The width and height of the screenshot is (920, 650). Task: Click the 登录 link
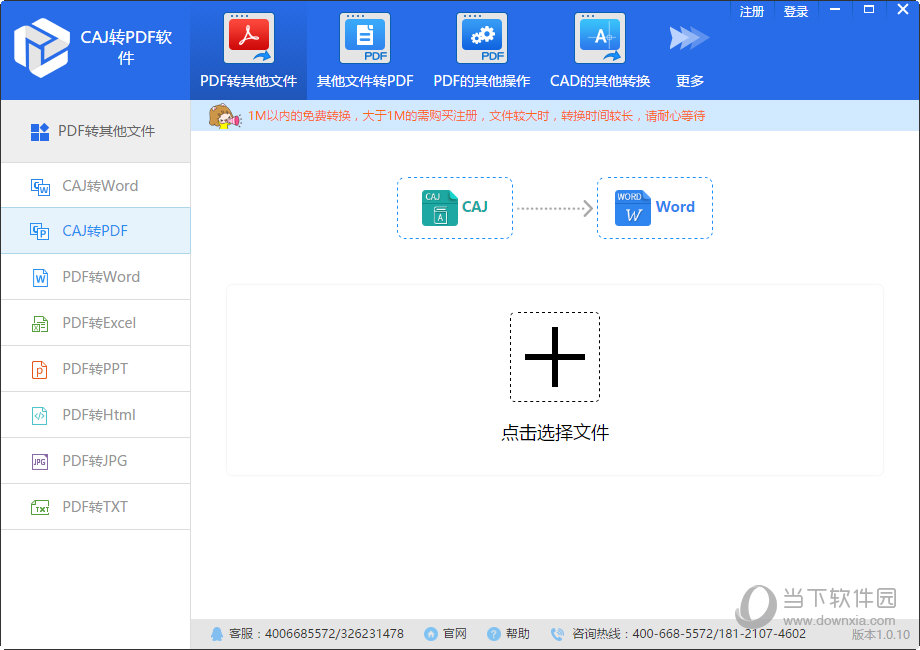796,11
